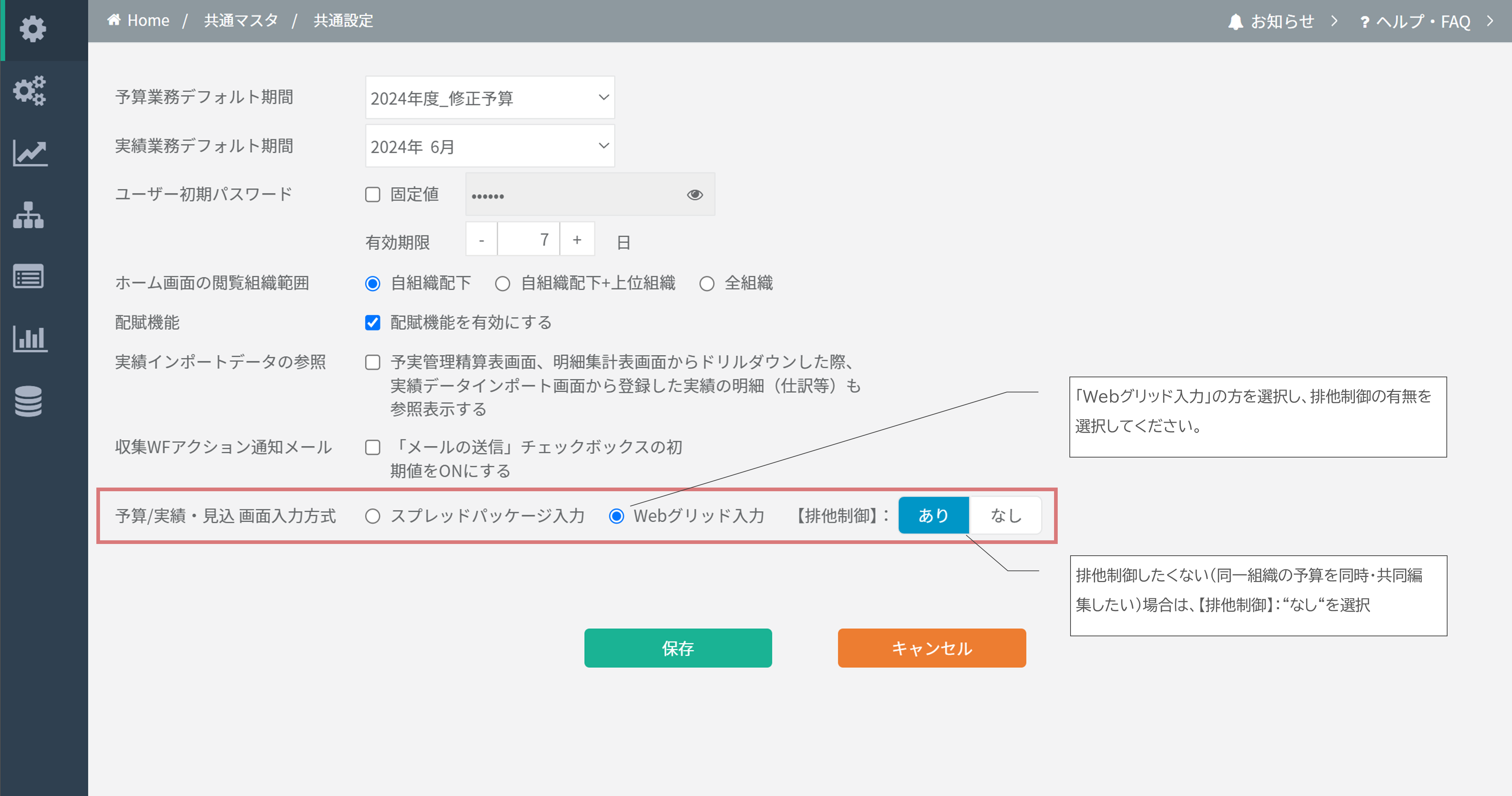This screenshot has height=796, width=1512.
Task: Uncheck 配賦機能を有効にする checkbox
Action: tap(373, 323)
